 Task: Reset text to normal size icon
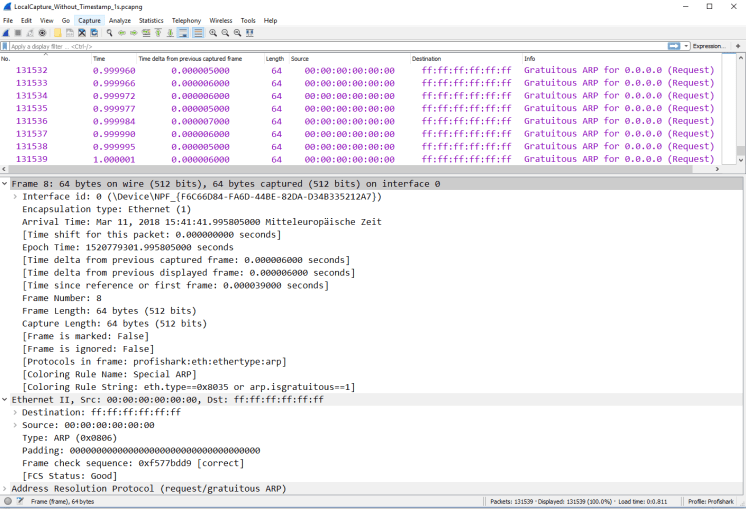(x=237, y=33)
